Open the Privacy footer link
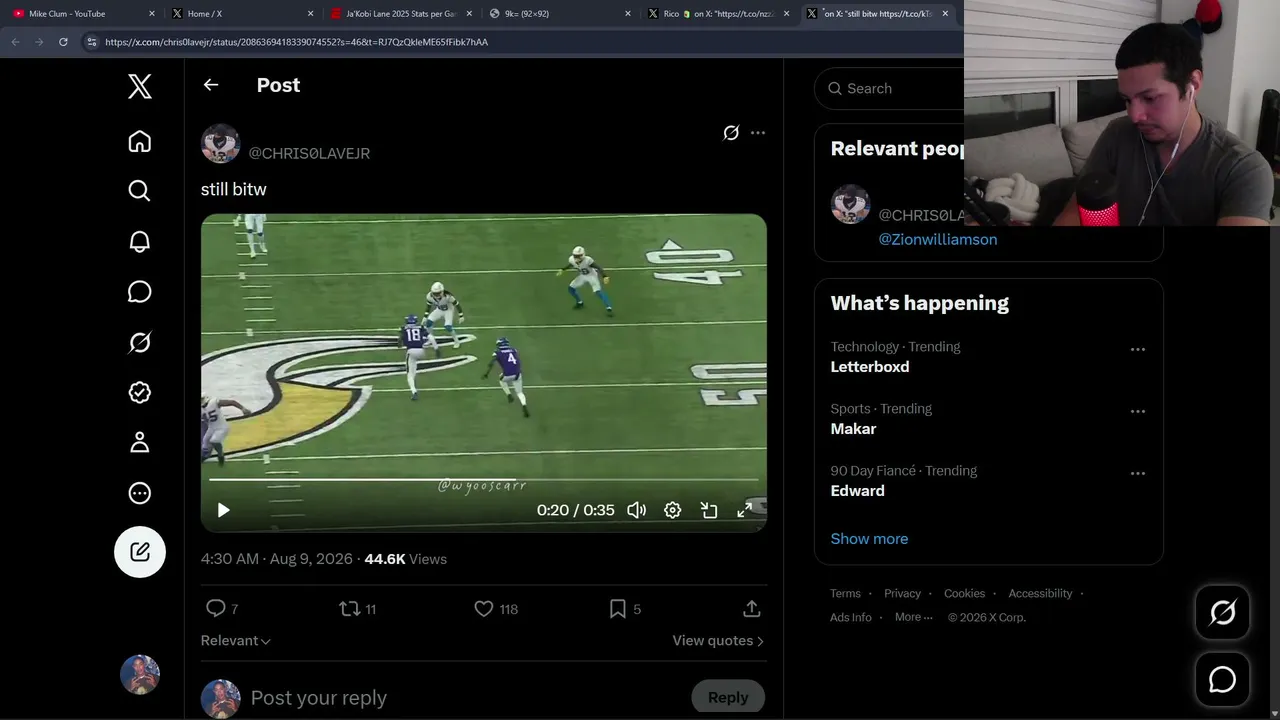Viewport: 1280px width, 720px height. tap(902, 593)
